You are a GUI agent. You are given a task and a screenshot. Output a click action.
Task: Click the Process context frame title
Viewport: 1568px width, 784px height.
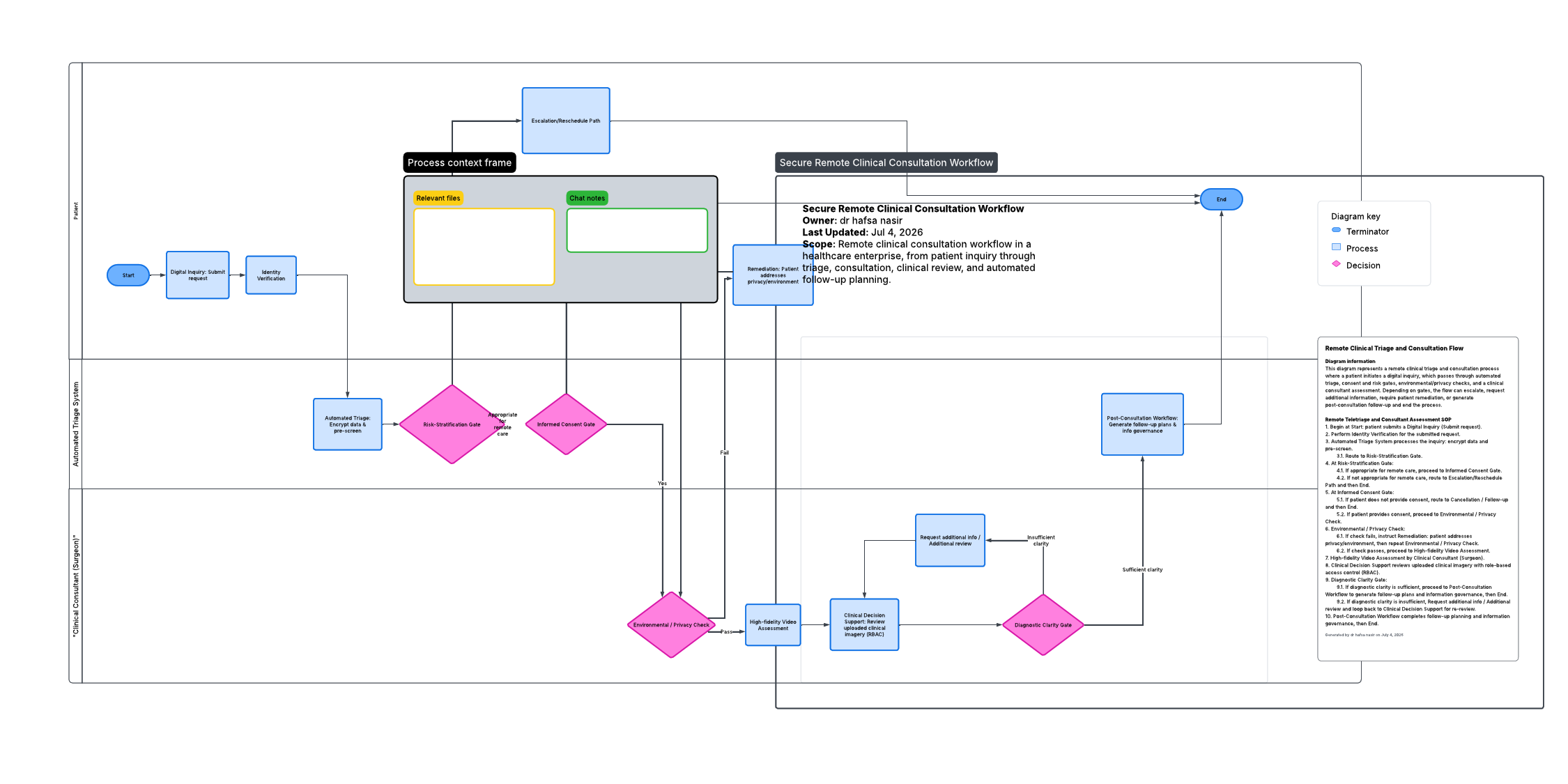click(x=459, y=162)
